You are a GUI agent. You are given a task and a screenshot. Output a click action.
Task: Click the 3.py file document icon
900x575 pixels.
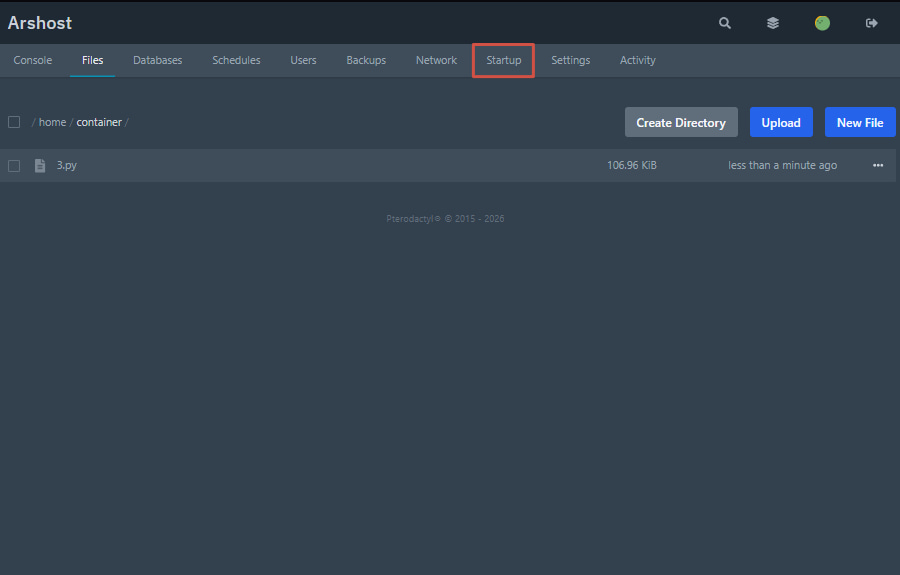[40, 166]
